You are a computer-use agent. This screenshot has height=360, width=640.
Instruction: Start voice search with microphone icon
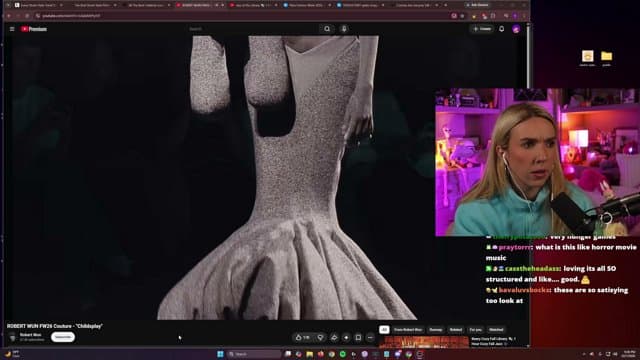[344, 29]
